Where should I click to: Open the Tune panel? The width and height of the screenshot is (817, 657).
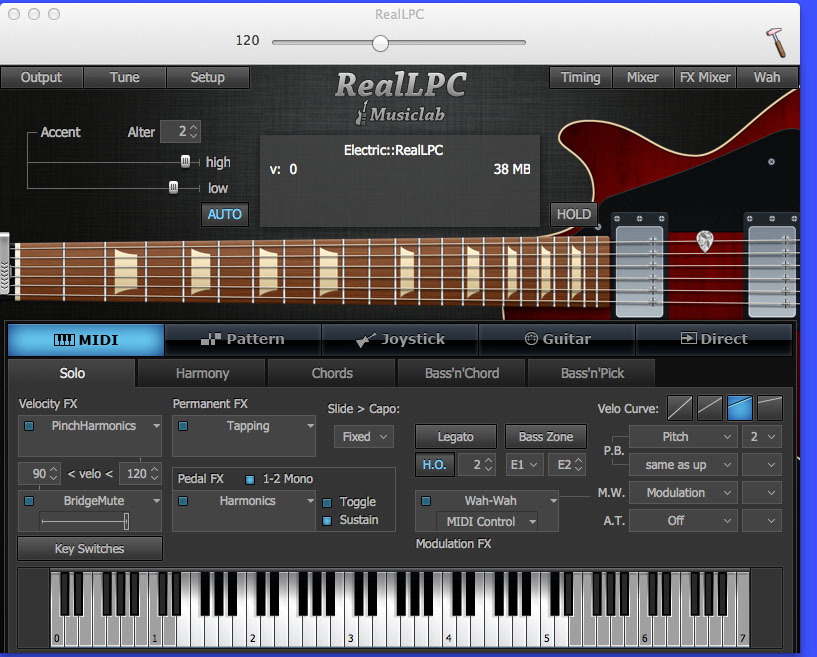coord(125,78)
